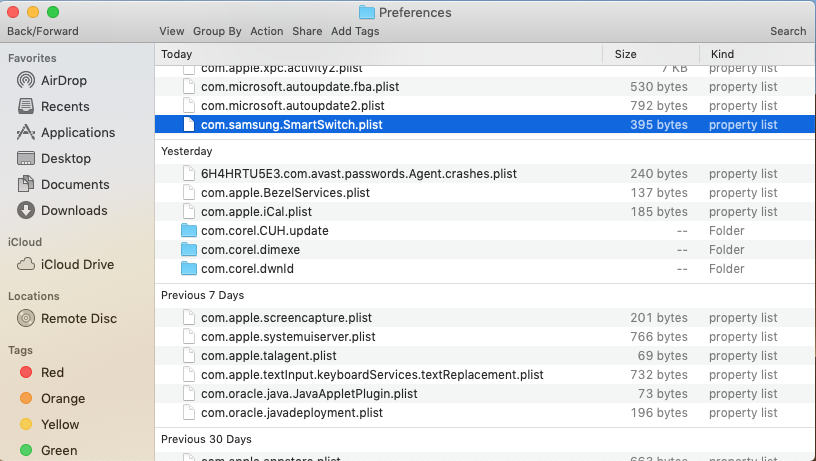Select the Desktop sidebar icon
The height and width of the screenshot is (461, 816).
click(x=25, y=158)
